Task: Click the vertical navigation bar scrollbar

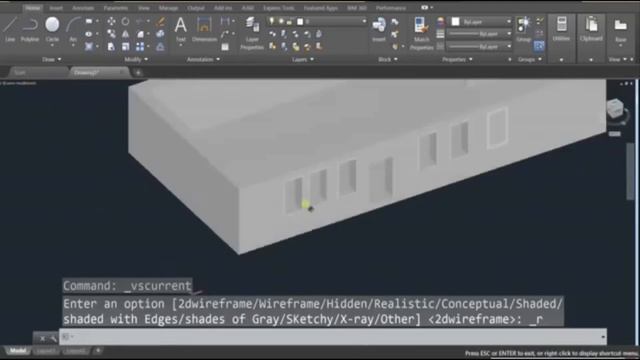Action: coord(630,171)
